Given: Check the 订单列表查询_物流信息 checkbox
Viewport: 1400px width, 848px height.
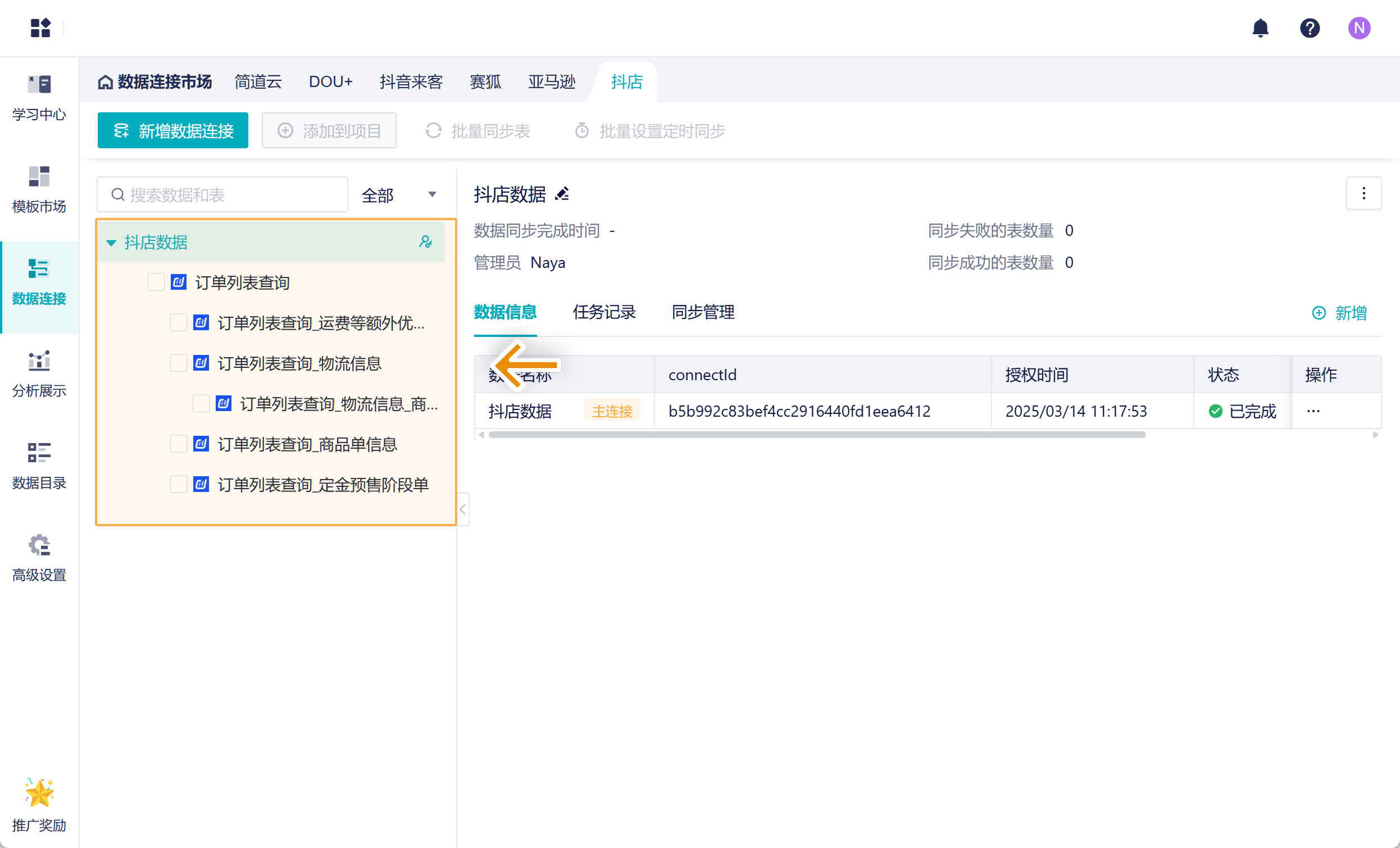Looking at the screenshot, I should 179,363.
